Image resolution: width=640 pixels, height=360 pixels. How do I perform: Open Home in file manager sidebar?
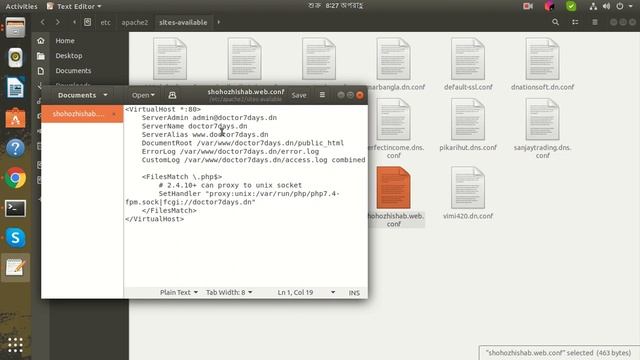[x=65, y=41]
